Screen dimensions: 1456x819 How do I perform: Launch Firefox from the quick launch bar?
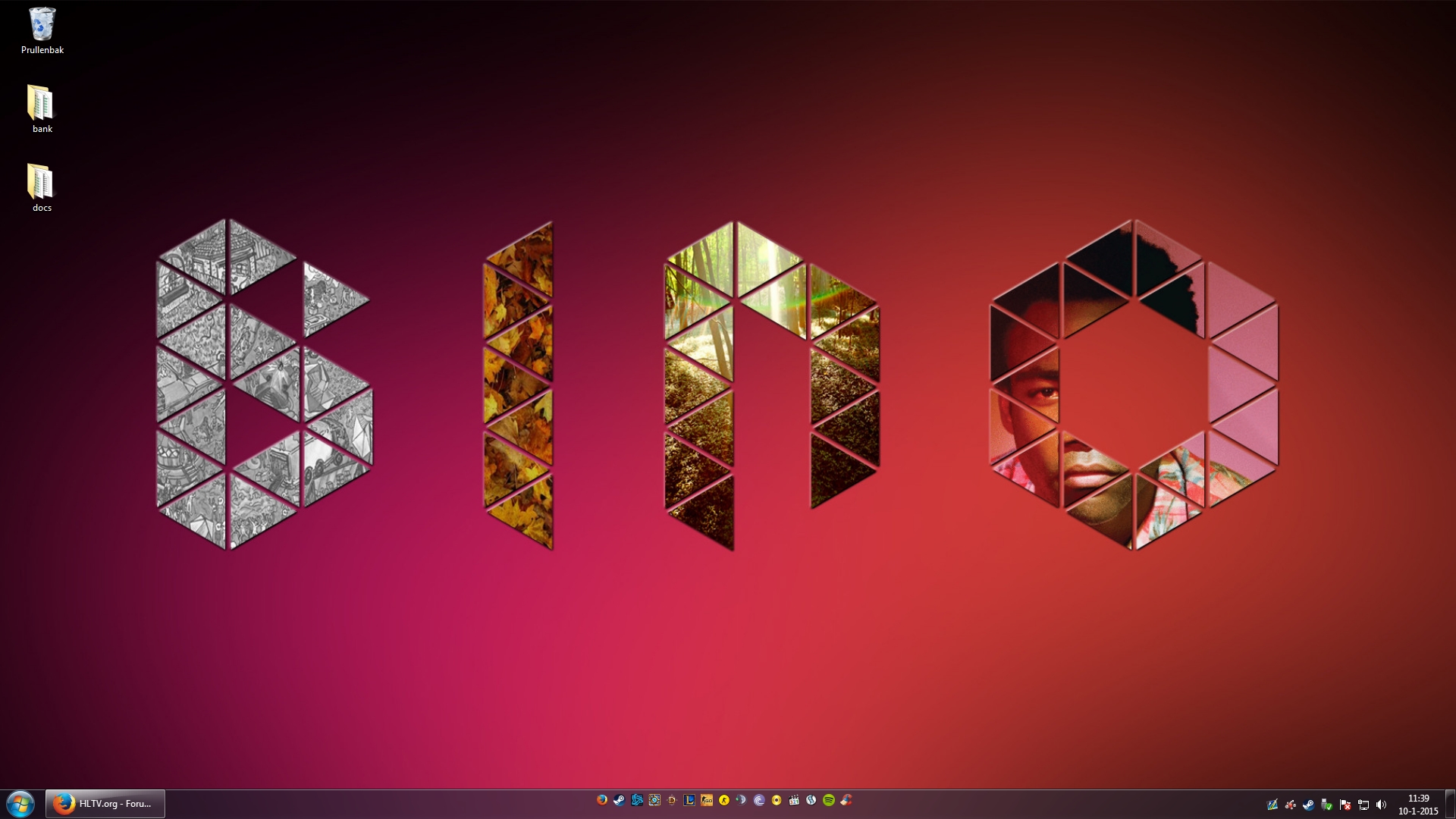click(x=602, y=800)
